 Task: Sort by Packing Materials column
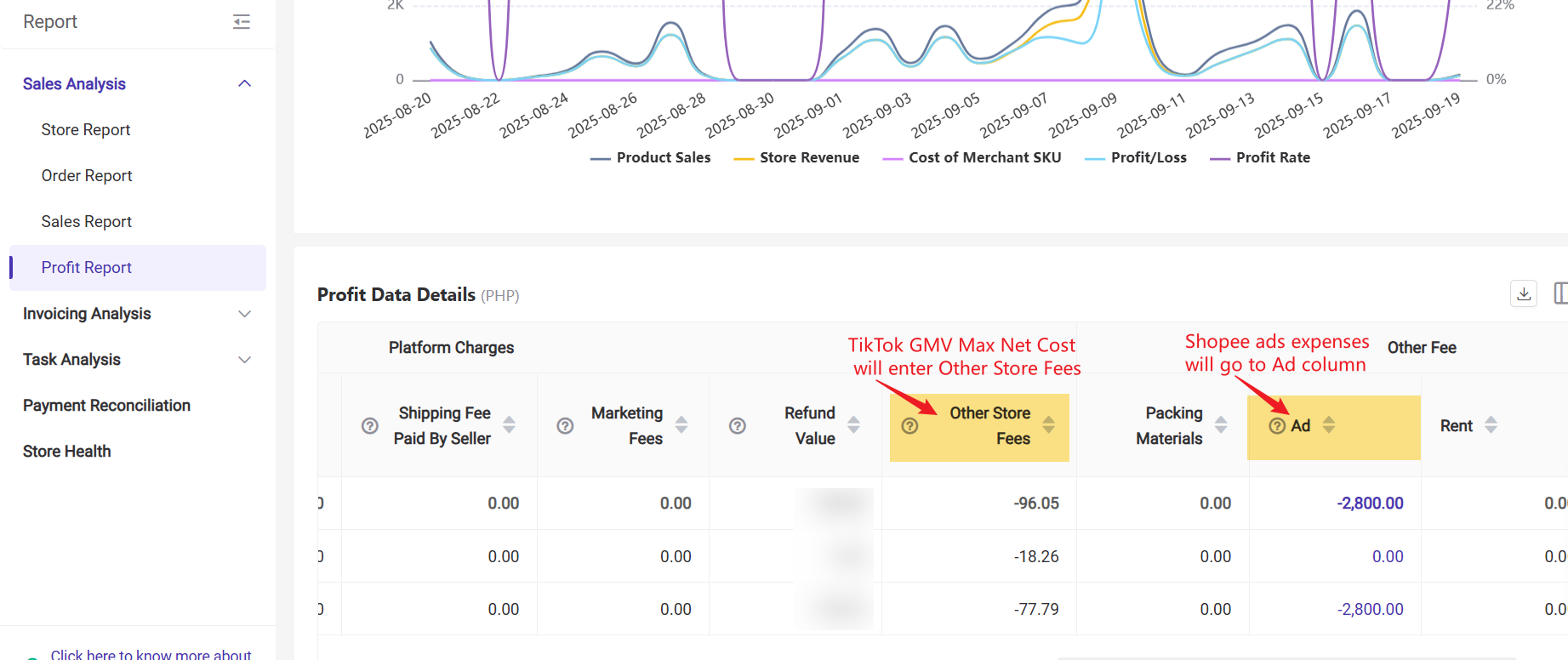(1221, 425)
